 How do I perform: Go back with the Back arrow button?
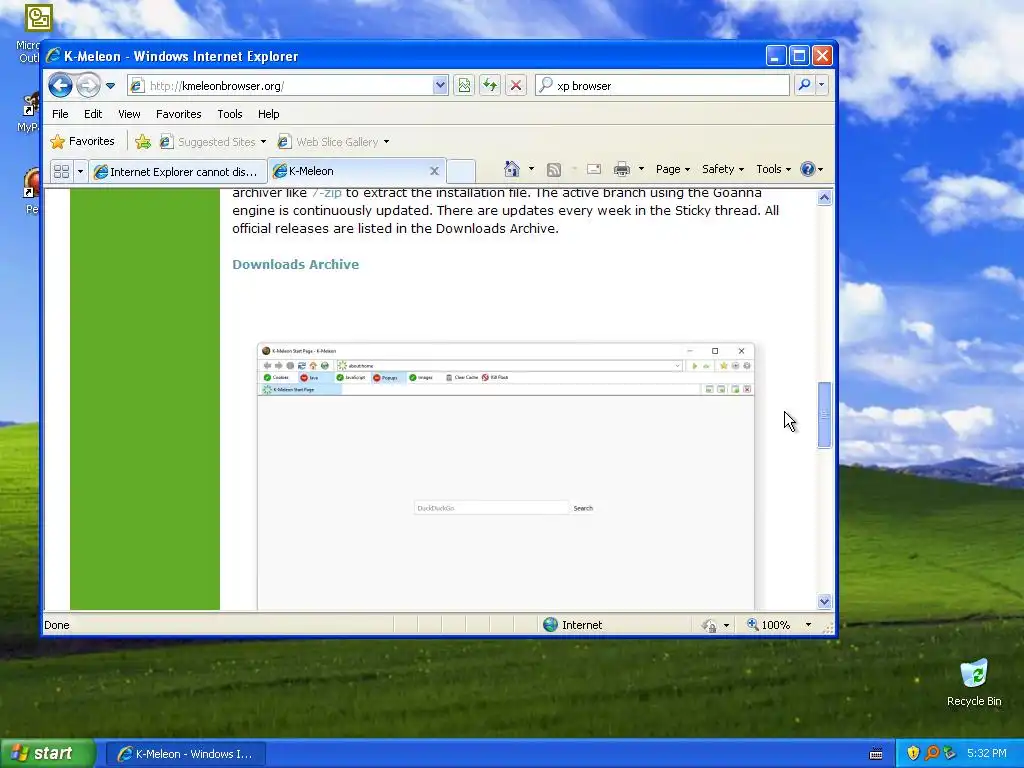60,86
